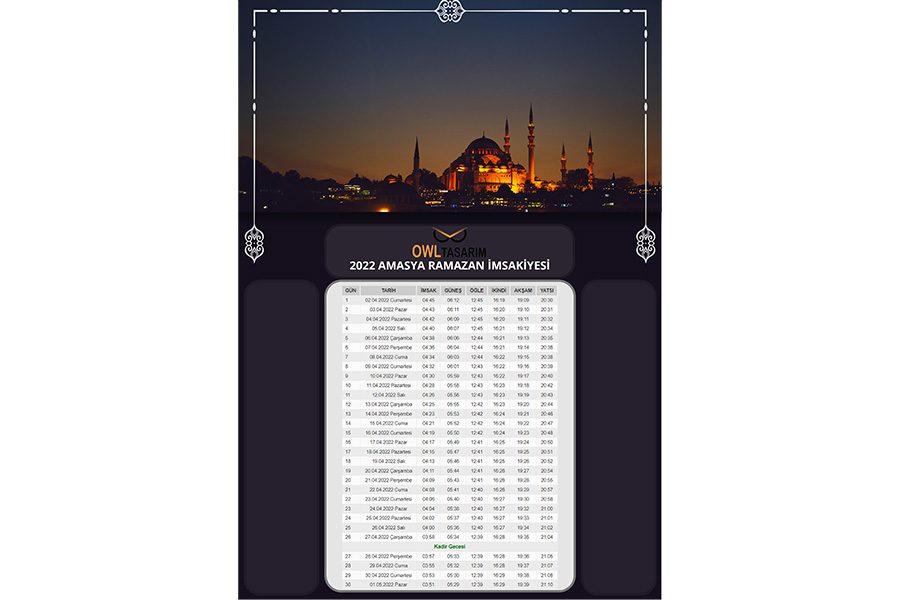Image resolution: width=900 pixels, height=600 pixels.
Task: Select the 01.05.2022 Pazar row
Action: [x=449, y=584]
